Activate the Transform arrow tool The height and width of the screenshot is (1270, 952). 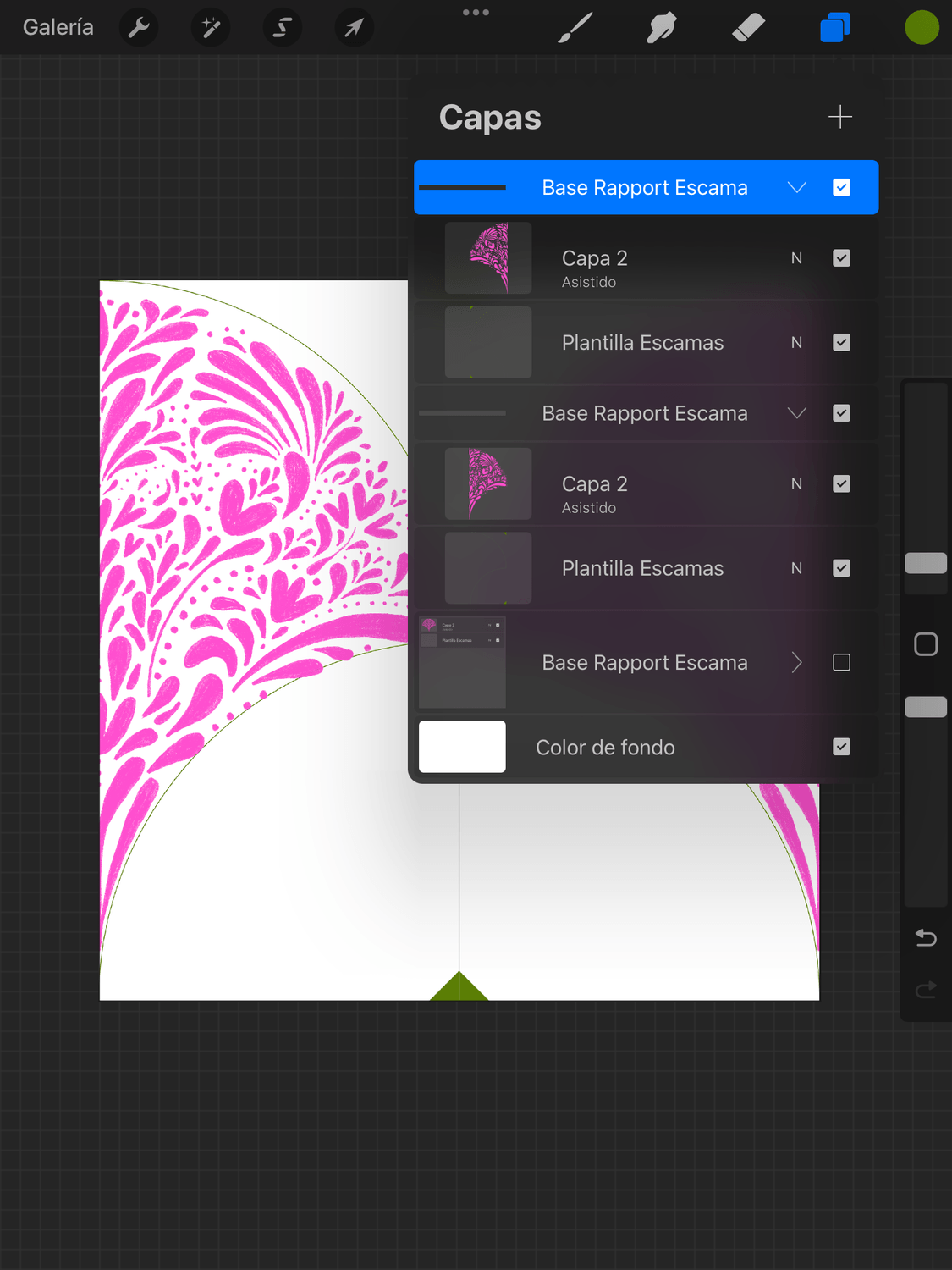point(354,28)
